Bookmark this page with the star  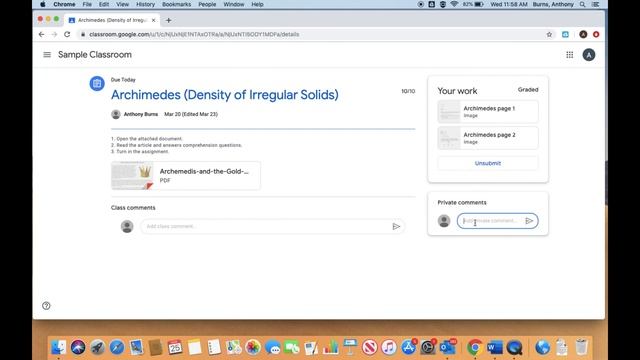point(549,34)
